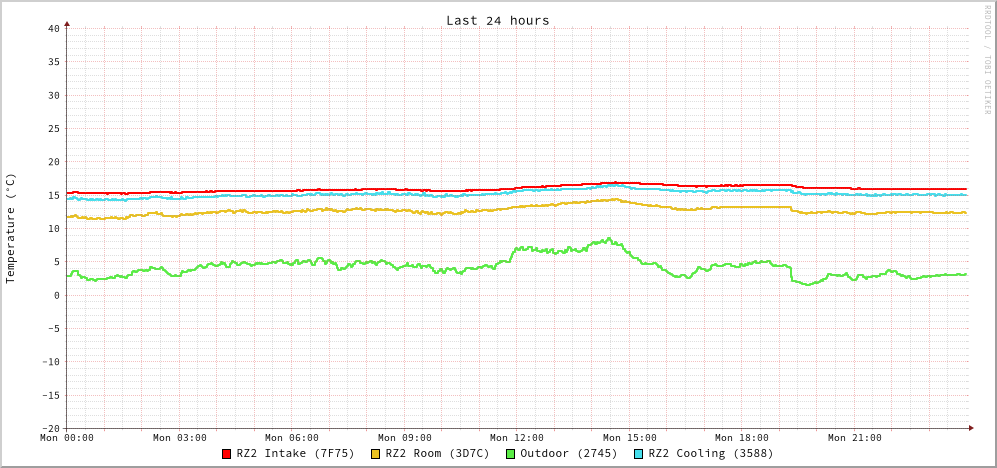Click the cyan RZ2 Cooling legend swatch

click(x=639, y=454)
